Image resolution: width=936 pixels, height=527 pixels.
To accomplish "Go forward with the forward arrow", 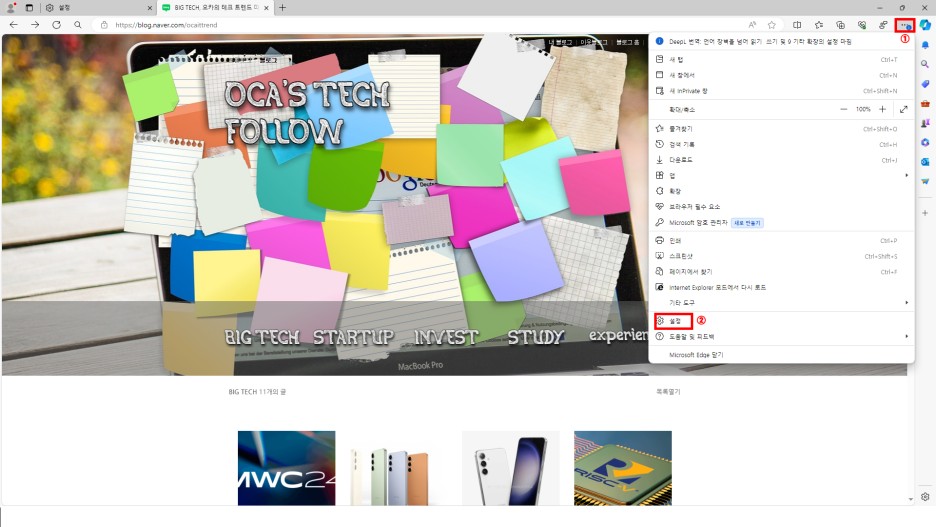I will click(35, 25).
